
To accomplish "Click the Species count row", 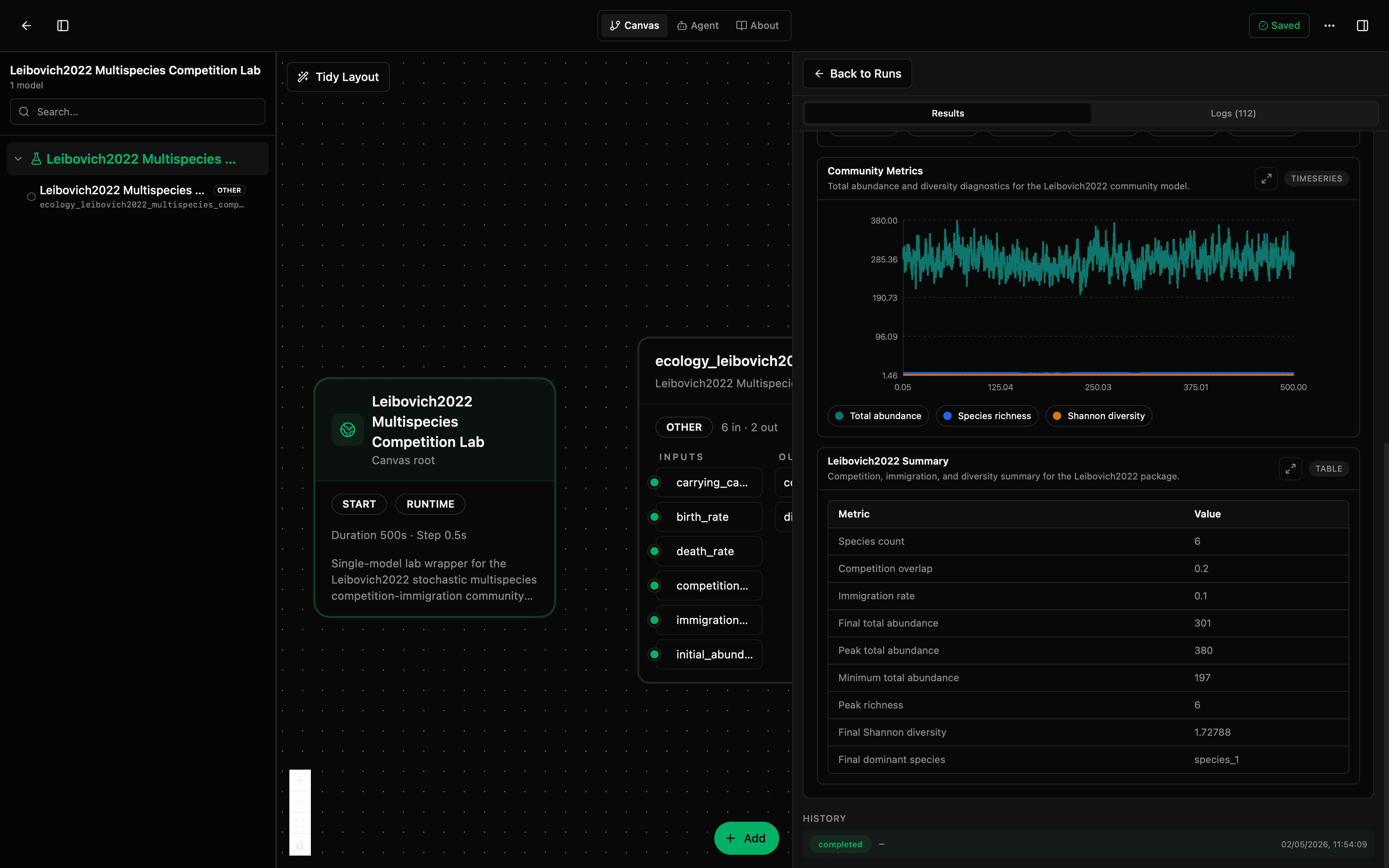I will pyautogui.click(x=1088, y=541).
